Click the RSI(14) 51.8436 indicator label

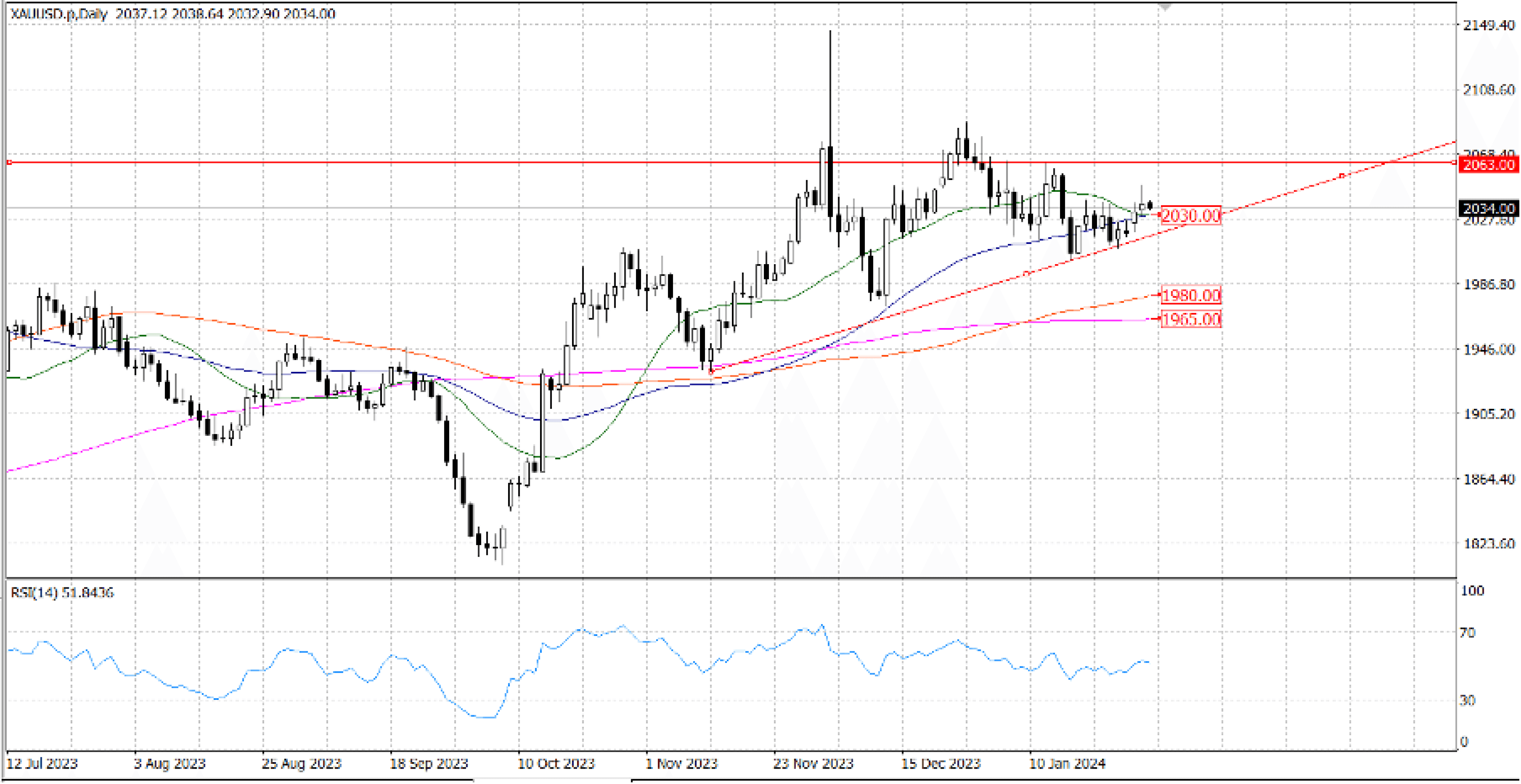coord(62,592)
